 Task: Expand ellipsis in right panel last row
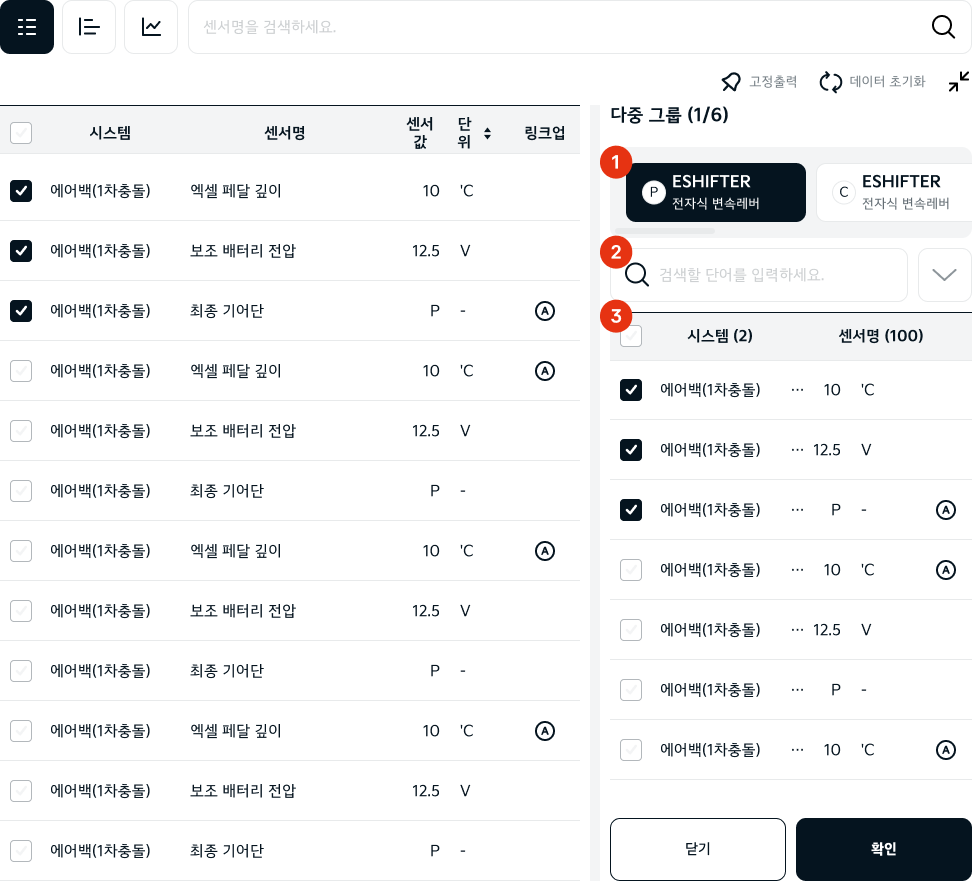(x=797, y=750)
